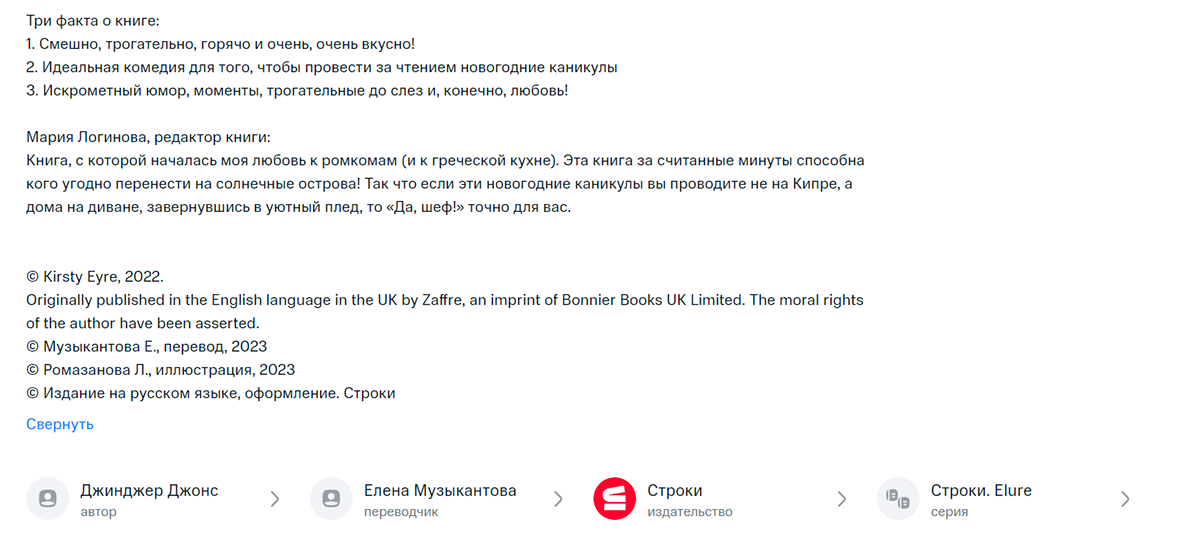This screenshot has height=551, width=1200.
Task: Click the 'переводчик' label under Елена Музыкантова
Action: point(401,512)
